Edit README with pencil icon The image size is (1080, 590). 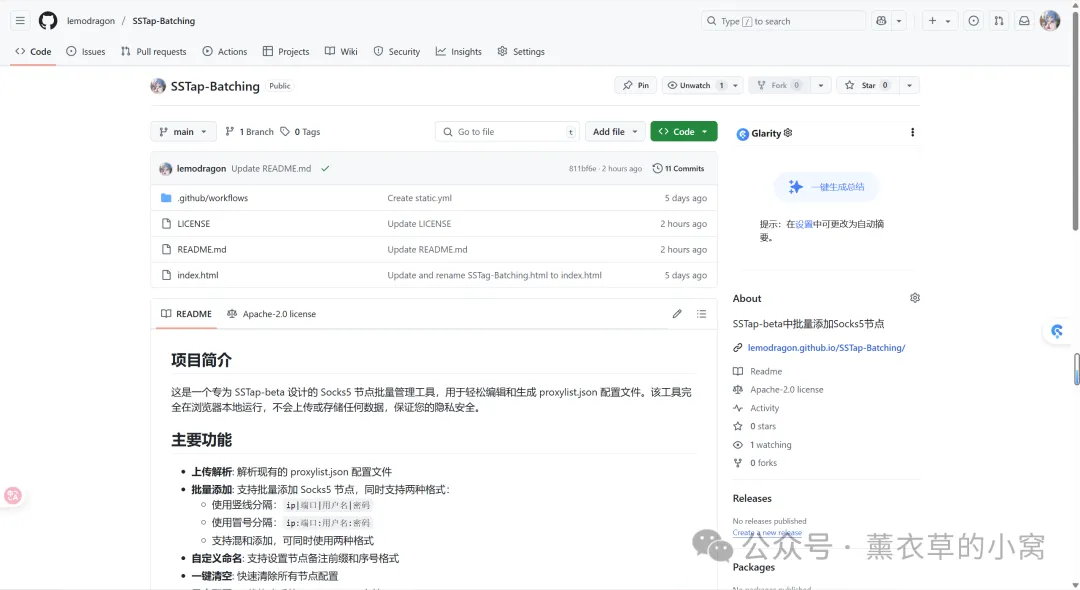point(677,313)
